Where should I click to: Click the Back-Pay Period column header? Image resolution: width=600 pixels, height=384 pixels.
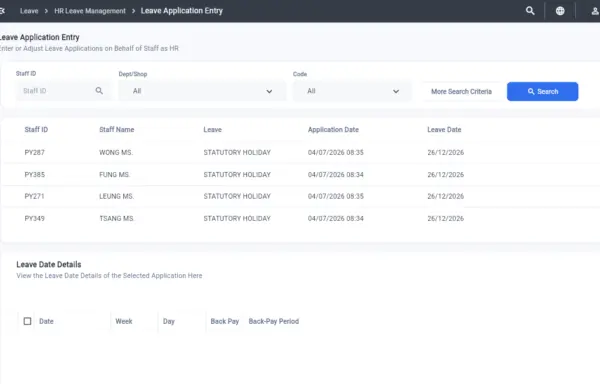click(274, 321)
